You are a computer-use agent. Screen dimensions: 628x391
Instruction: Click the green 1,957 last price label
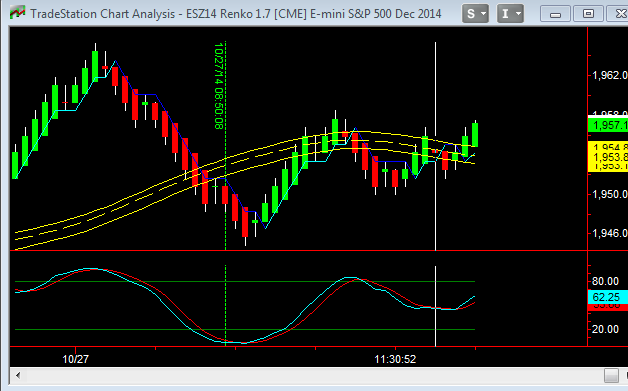pyautogui.click(x=608, y=125)
